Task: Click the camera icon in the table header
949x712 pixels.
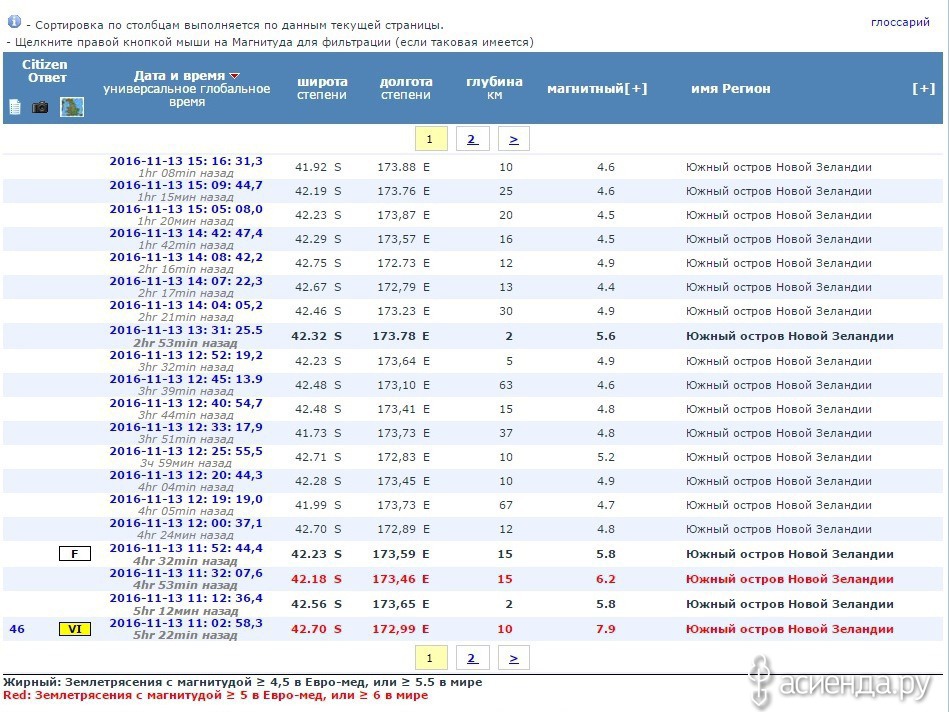Action: coord(40,107)
